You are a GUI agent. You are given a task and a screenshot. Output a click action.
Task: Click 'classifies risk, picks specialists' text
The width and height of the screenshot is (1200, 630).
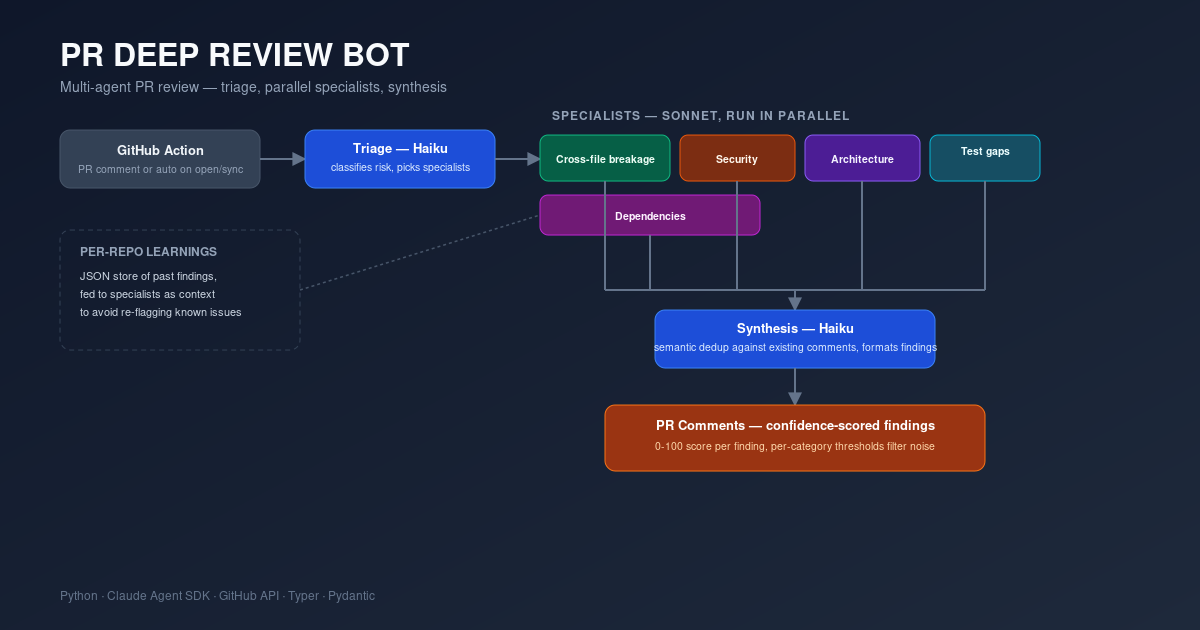[400, 167]
